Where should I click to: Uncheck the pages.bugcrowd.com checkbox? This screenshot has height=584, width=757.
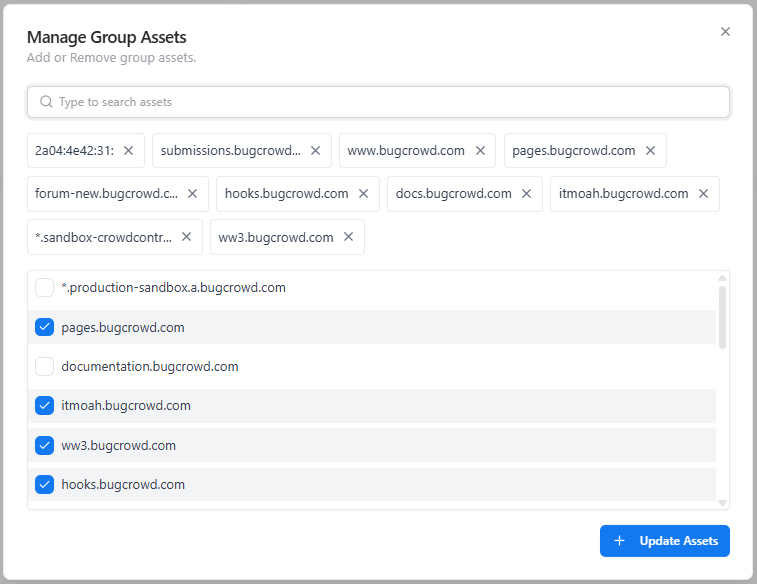pos(44,327)
